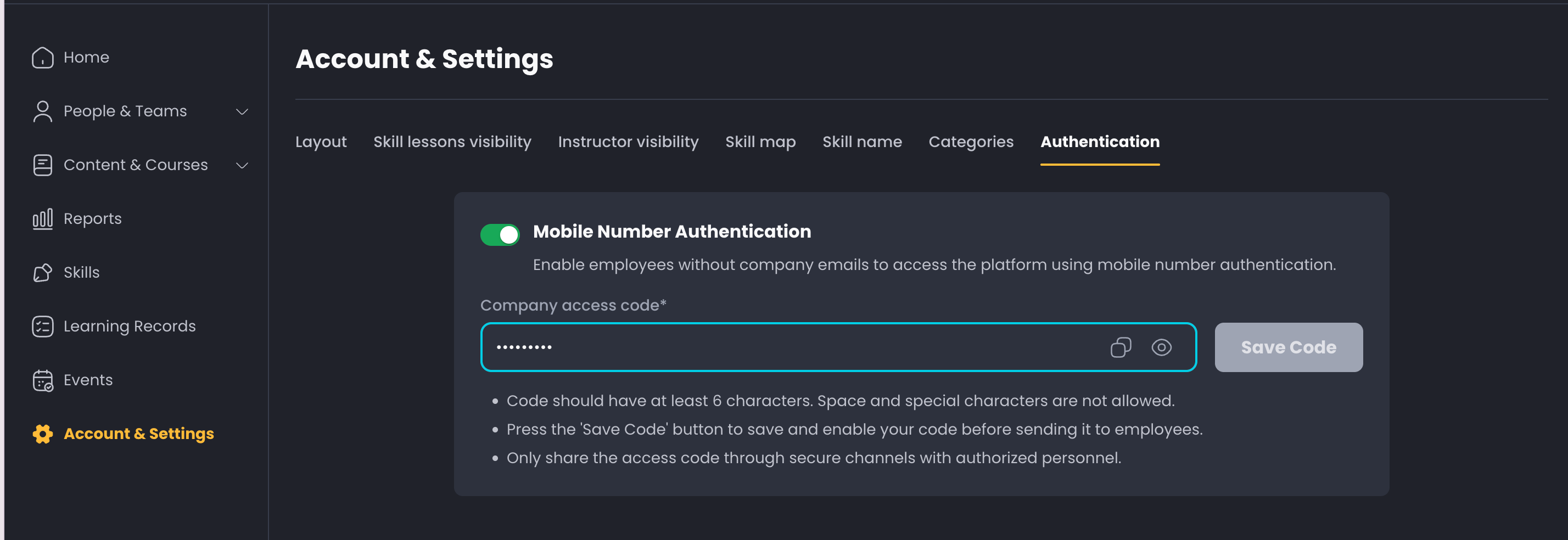Viewport: 1568px width, 540px height.
Task: Show the hidden access code with eye icon
Action: (1161, 347)
